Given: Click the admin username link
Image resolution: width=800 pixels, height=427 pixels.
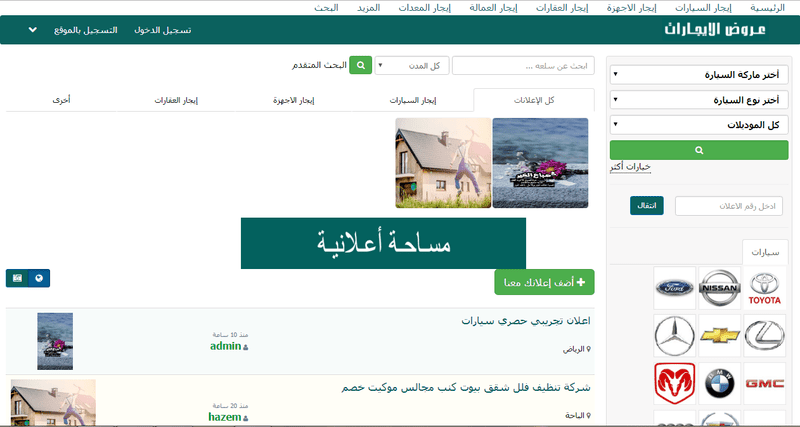Looking at the screenshot, I should click(x=226, y=346).
